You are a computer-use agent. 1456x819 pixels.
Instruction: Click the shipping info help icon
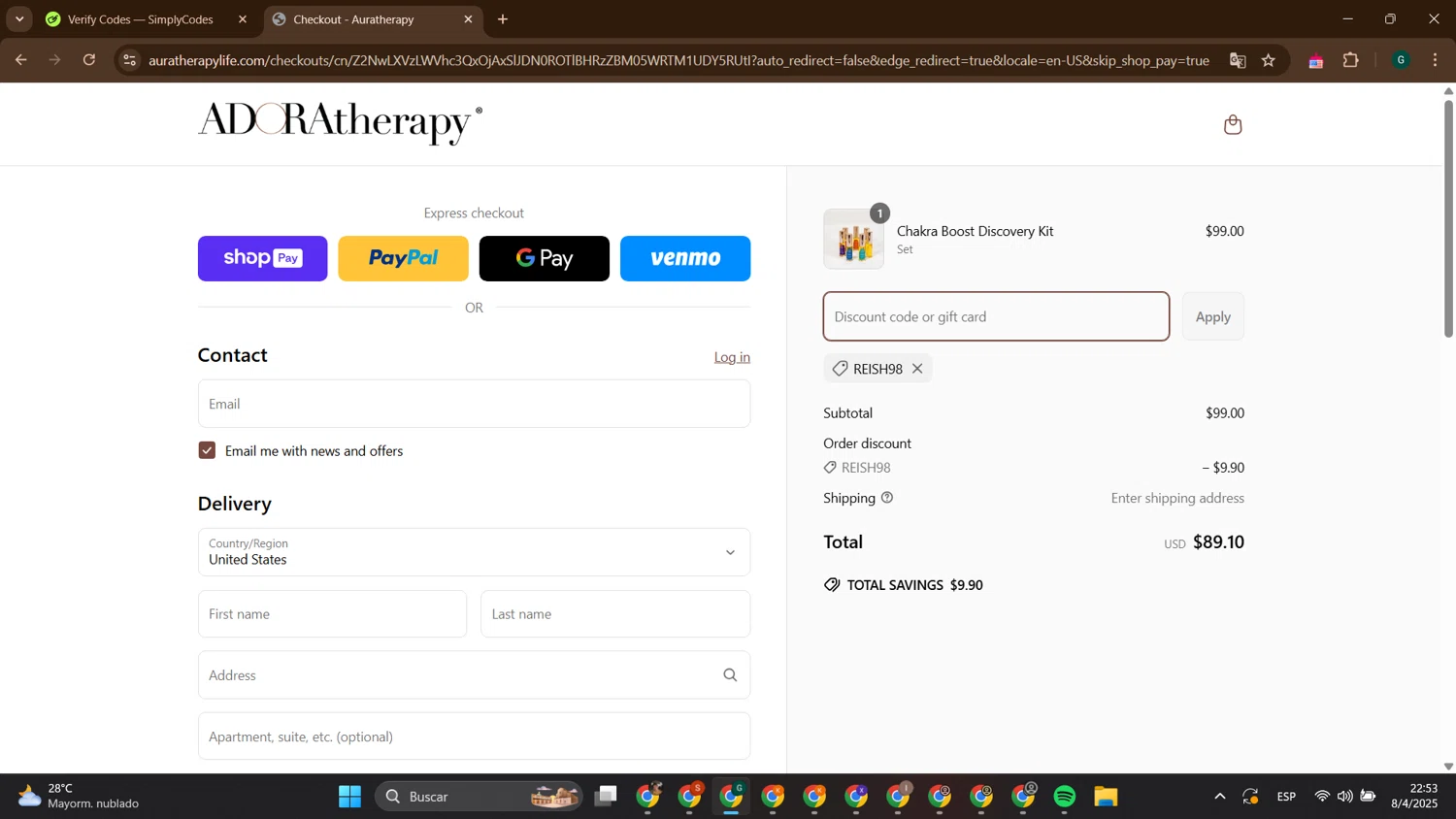tap(887, 498)
